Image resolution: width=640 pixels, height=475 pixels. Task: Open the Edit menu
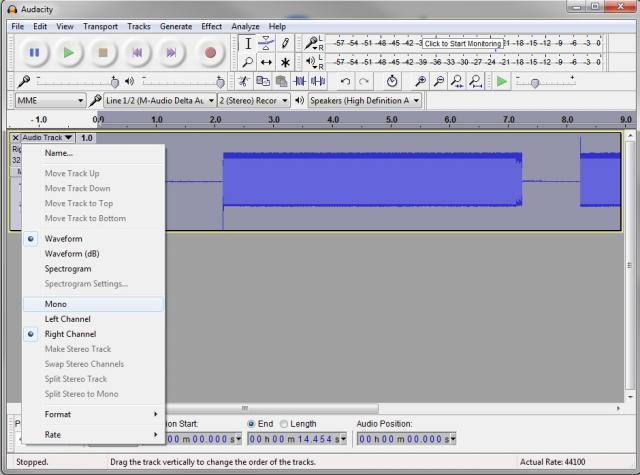click(40, 27)
